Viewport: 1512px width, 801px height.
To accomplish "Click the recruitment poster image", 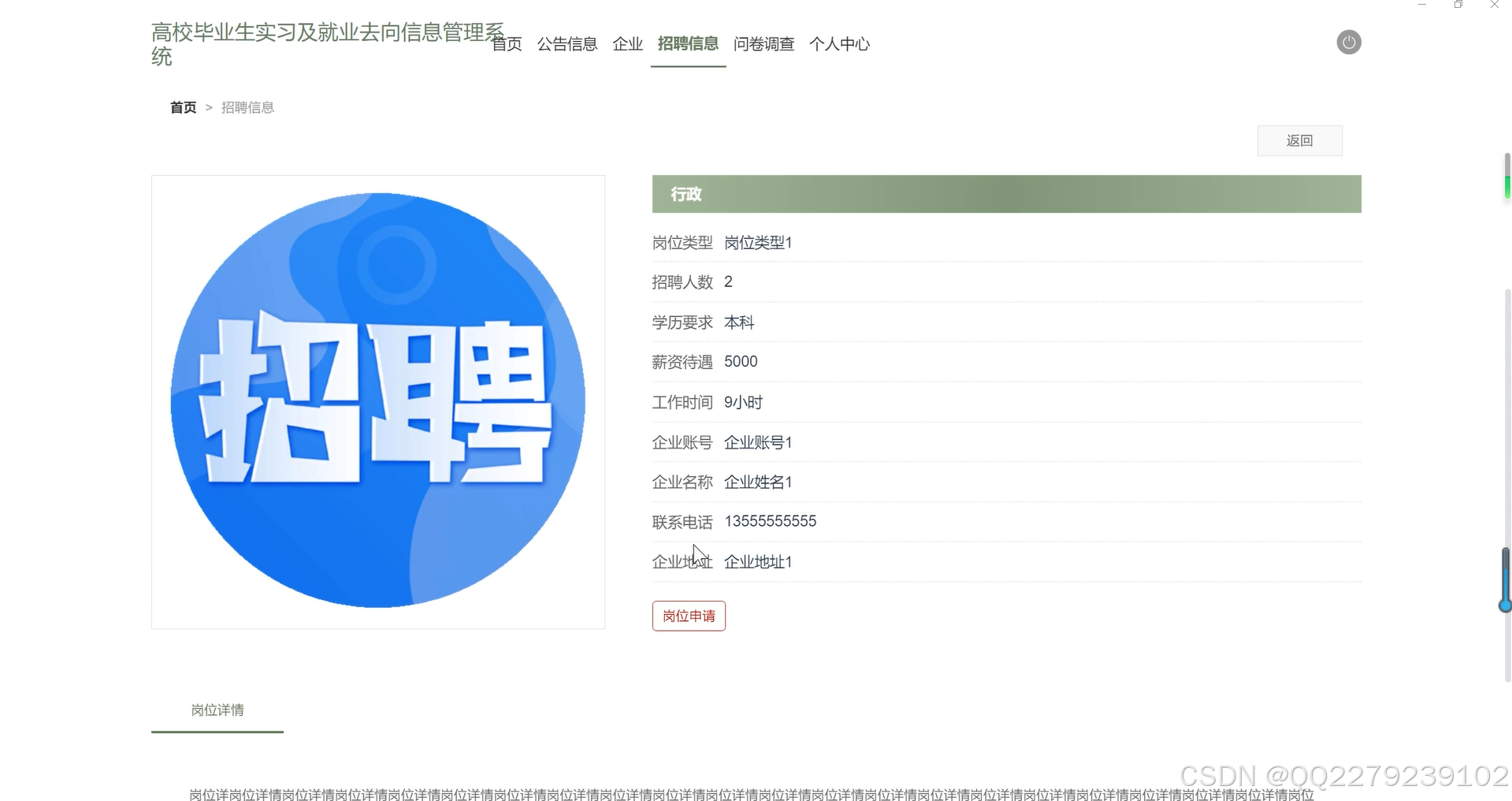I will 377,400.
